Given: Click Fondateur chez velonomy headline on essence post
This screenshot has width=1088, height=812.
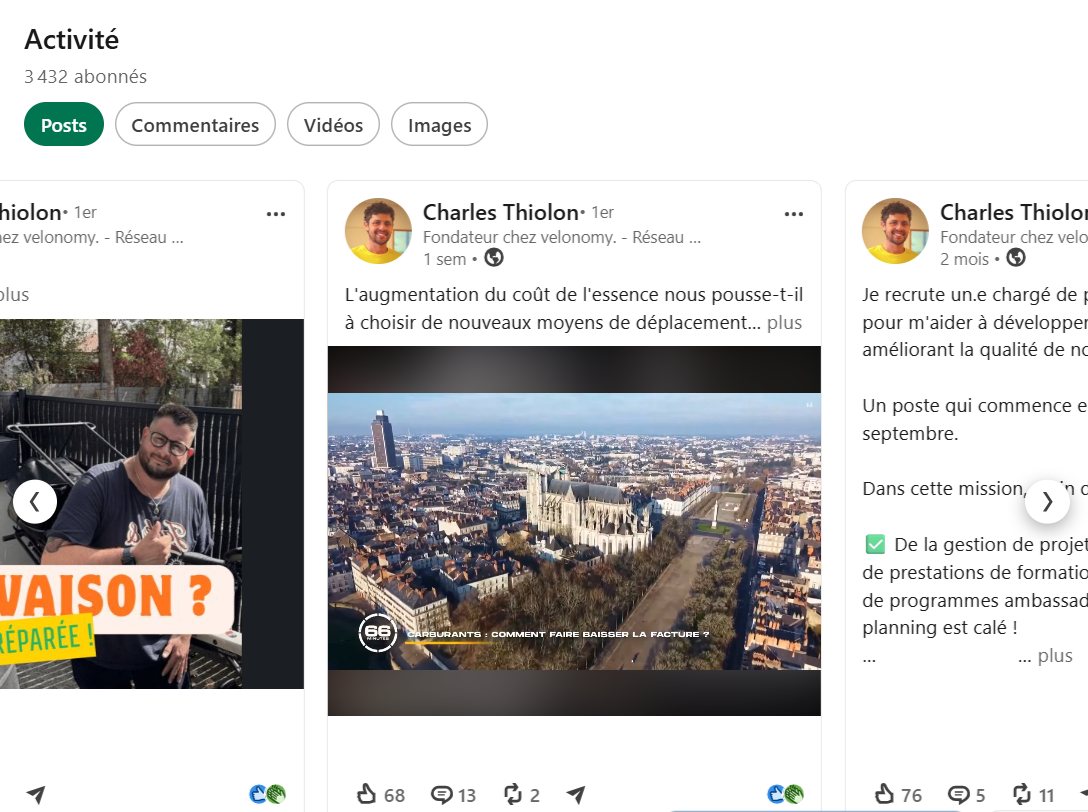Looking at the screenshot, I should click(562, 237).
